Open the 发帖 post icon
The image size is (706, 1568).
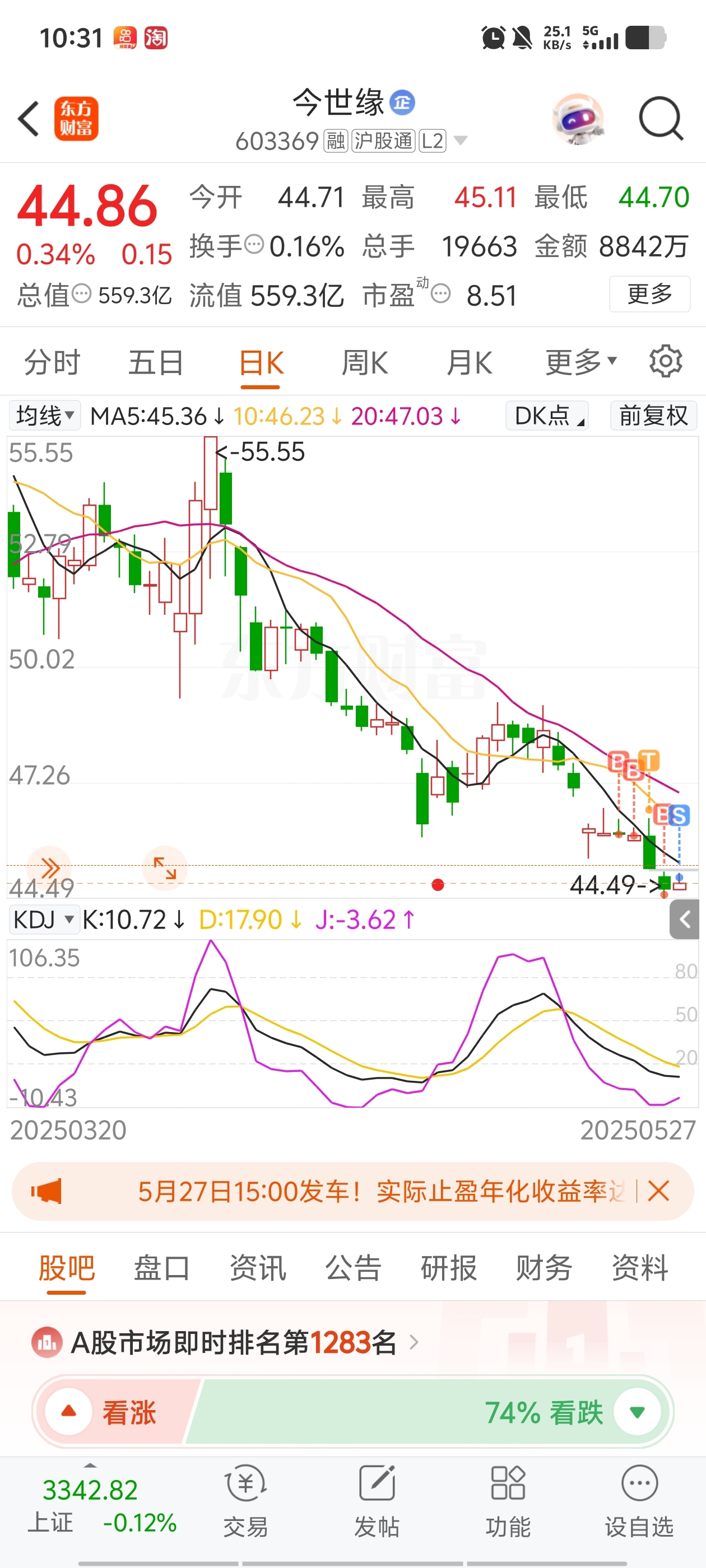point(377,1502)
